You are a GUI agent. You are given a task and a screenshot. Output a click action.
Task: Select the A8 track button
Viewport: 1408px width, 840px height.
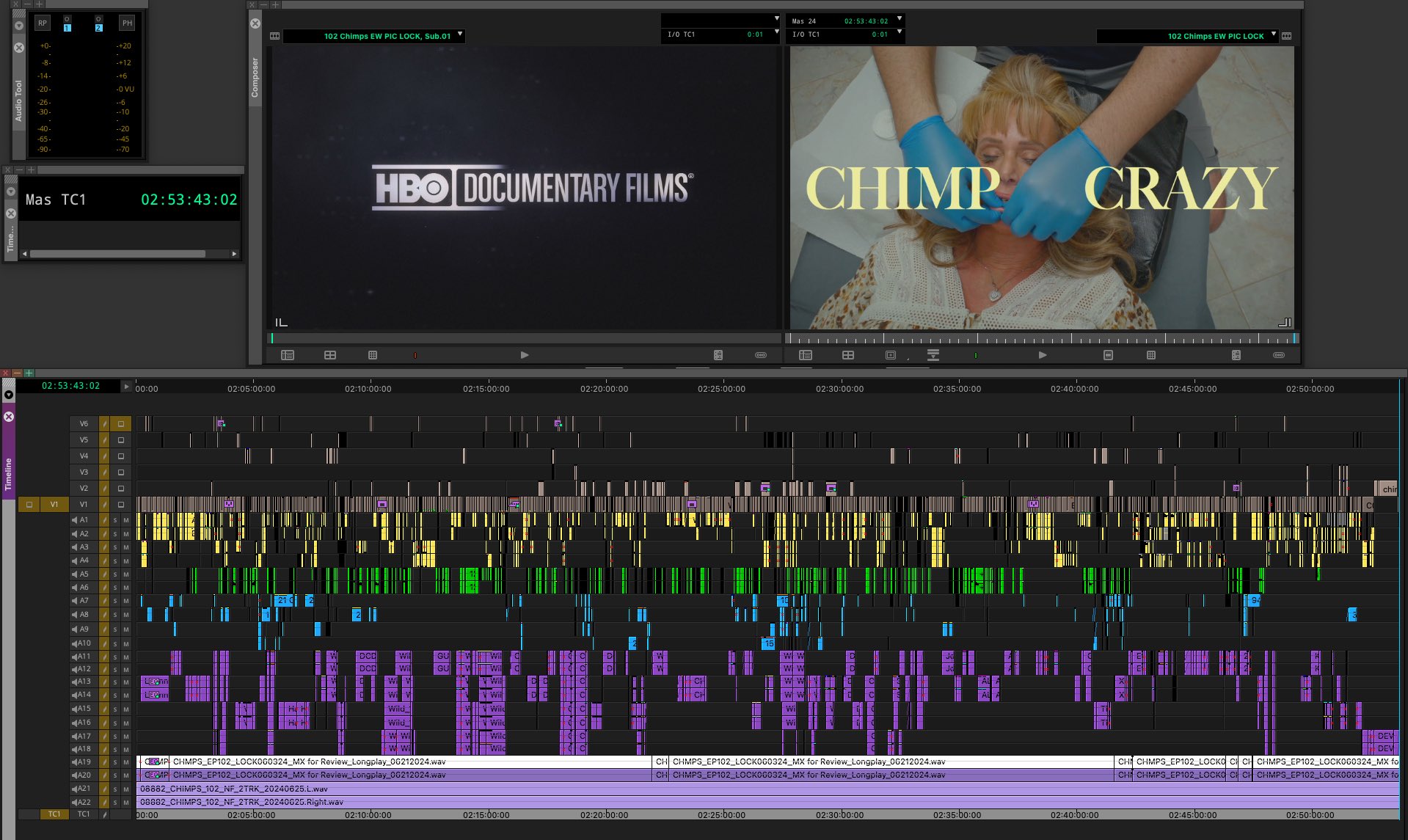tap(84, 615)
